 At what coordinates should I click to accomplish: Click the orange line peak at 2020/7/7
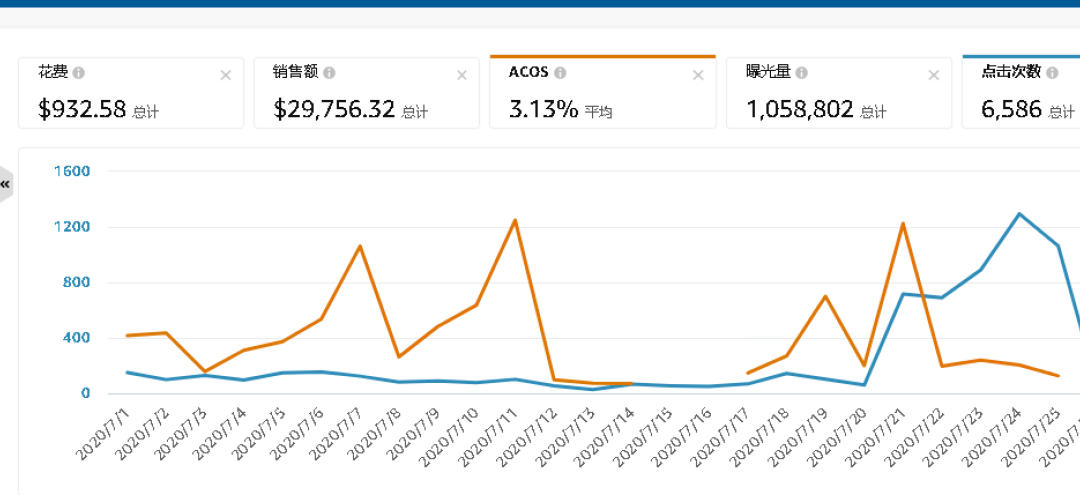(x=359, y=246)
